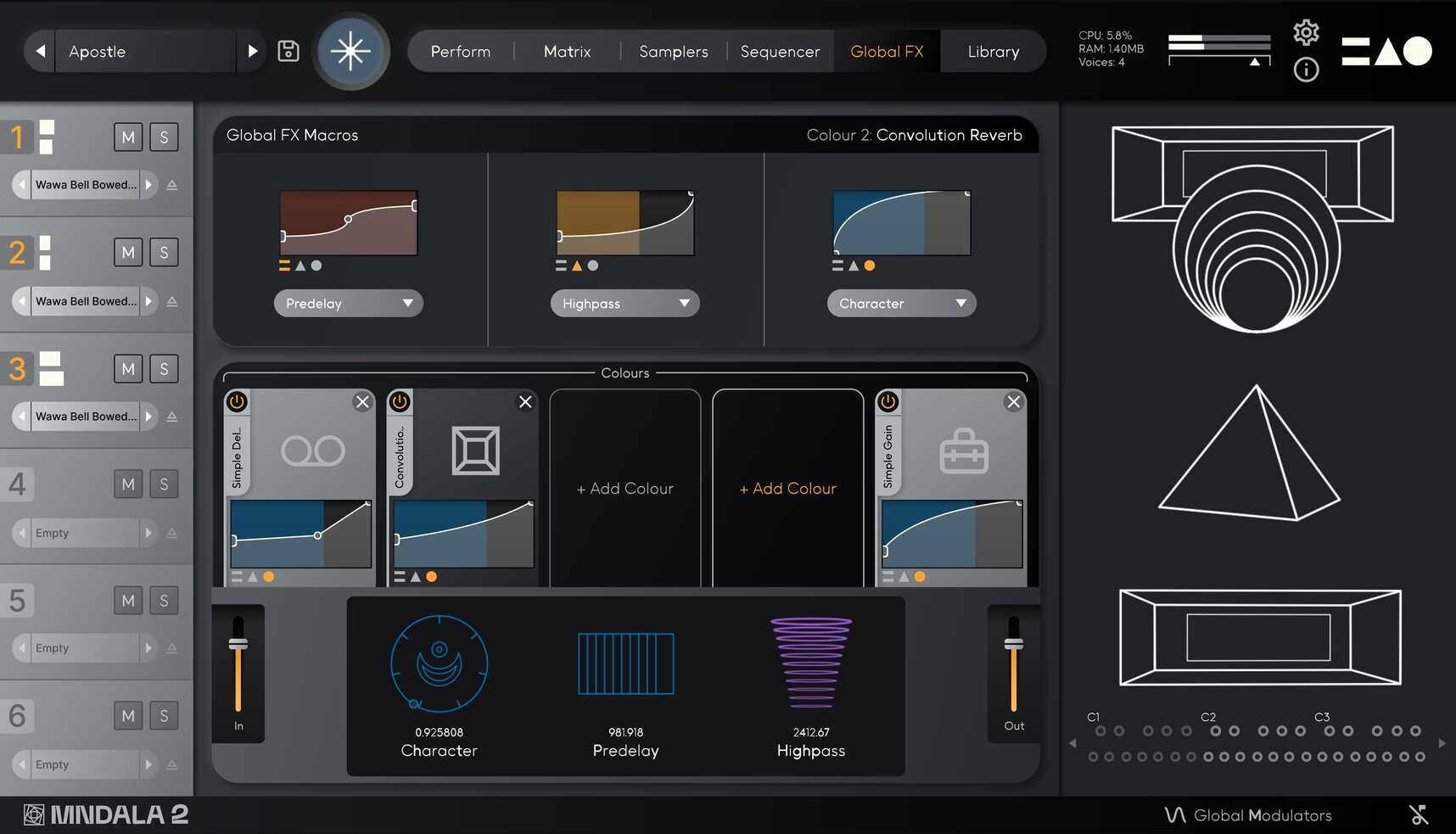Open the settings gear icon
Image resolution: width=1456 pixels, height=834 pixels.
pyautogui.click(x=1305, y=31)
